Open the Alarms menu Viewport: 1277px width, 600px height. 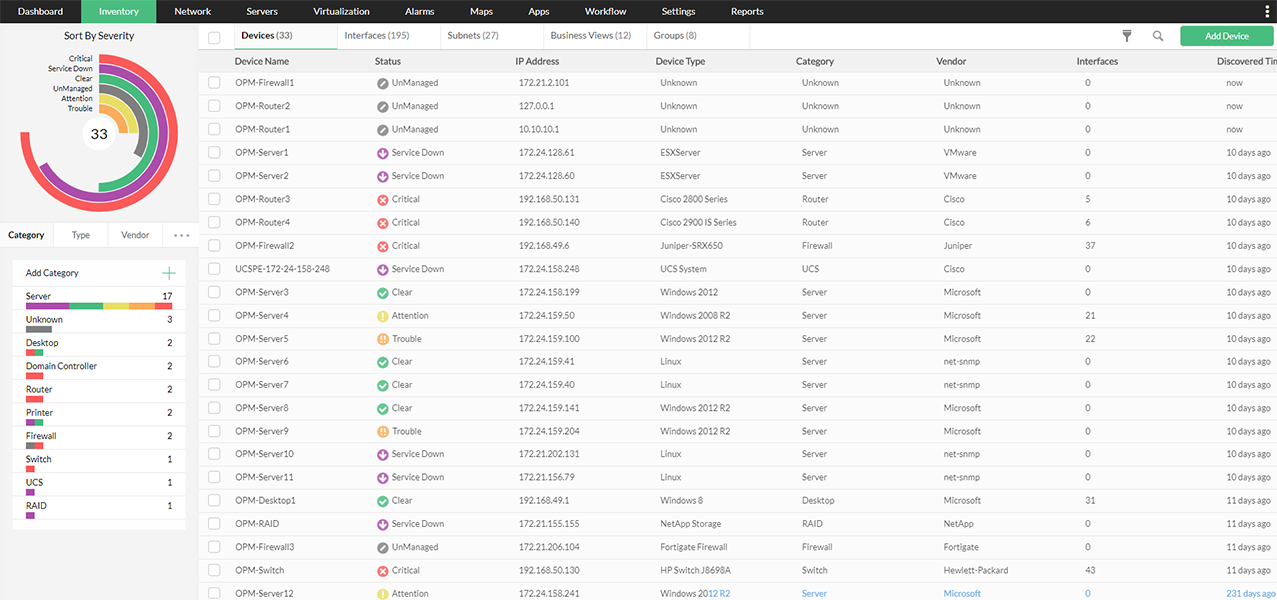click(x=419, y=12)
